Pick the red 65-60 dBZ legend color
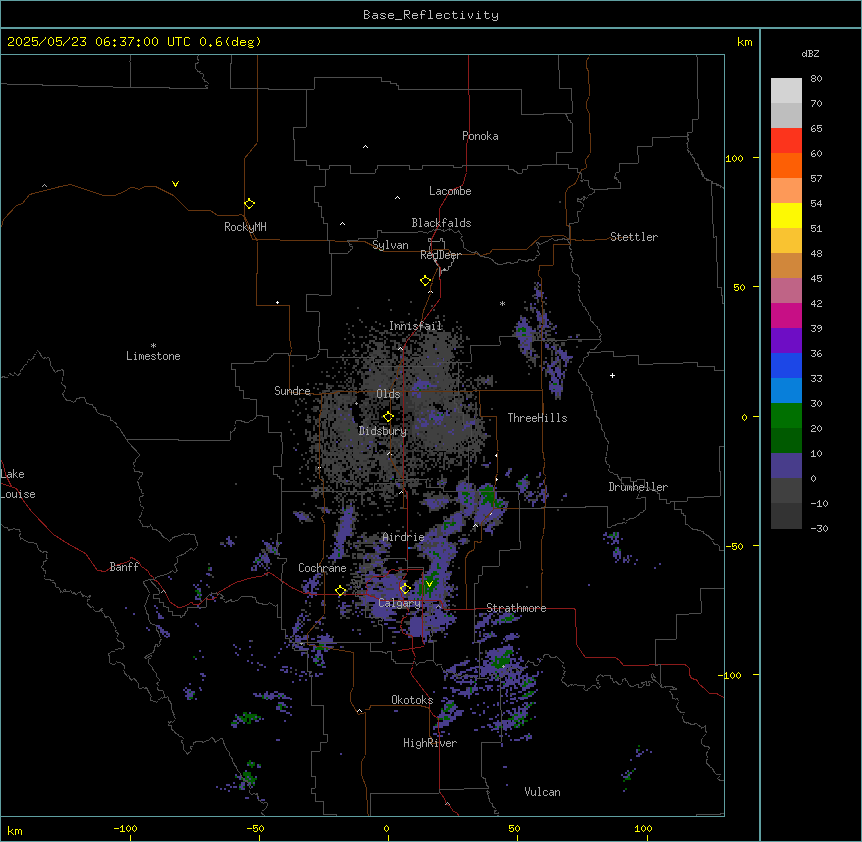 786,141
